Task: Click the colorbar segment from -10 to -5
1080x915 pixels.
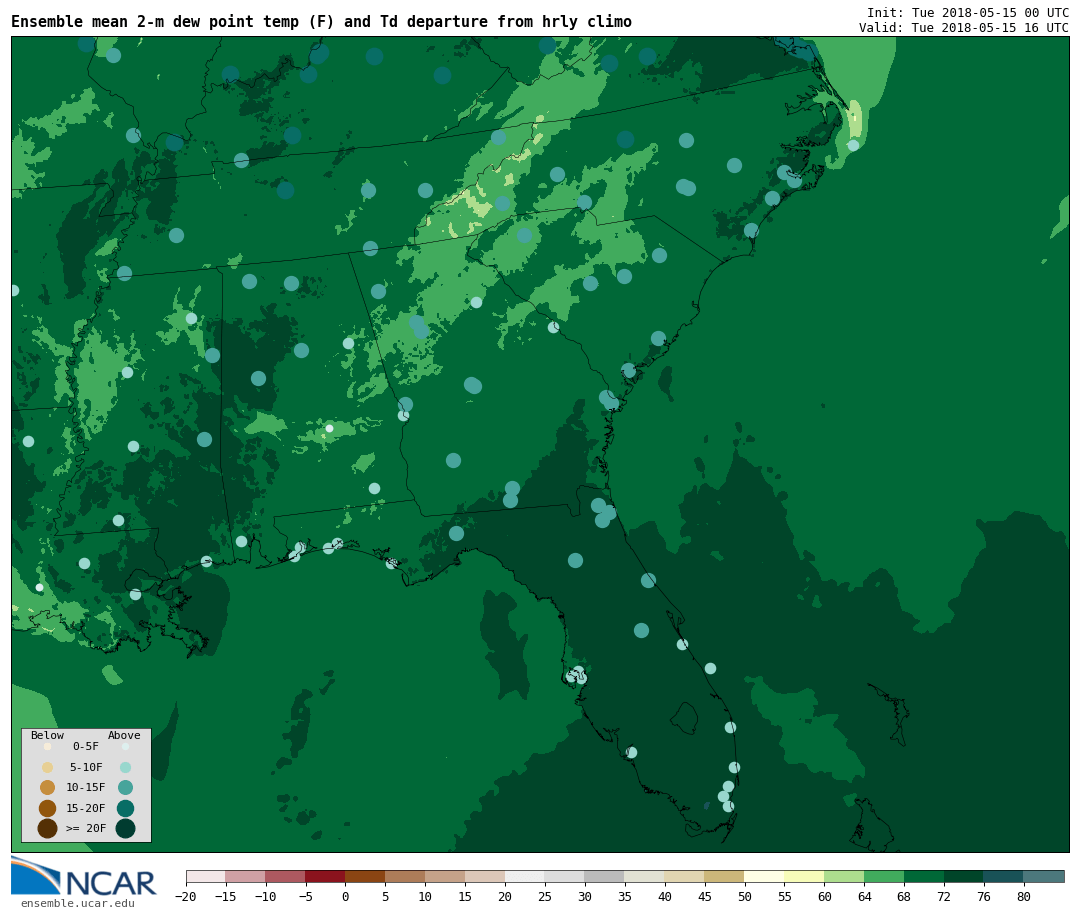Action: (286, 876)
